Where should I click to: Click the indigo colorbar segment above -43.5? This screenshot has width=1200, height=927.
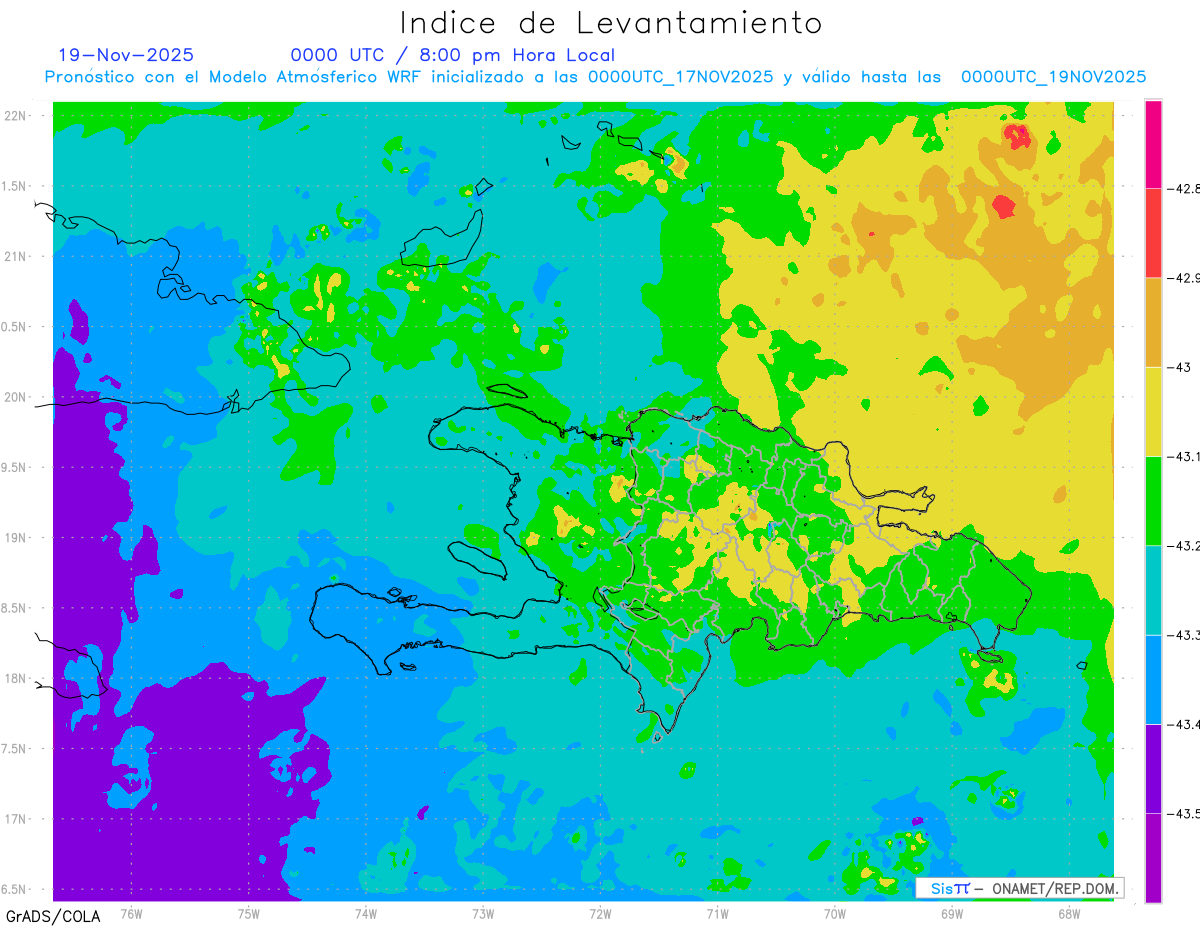[1153, 768]
